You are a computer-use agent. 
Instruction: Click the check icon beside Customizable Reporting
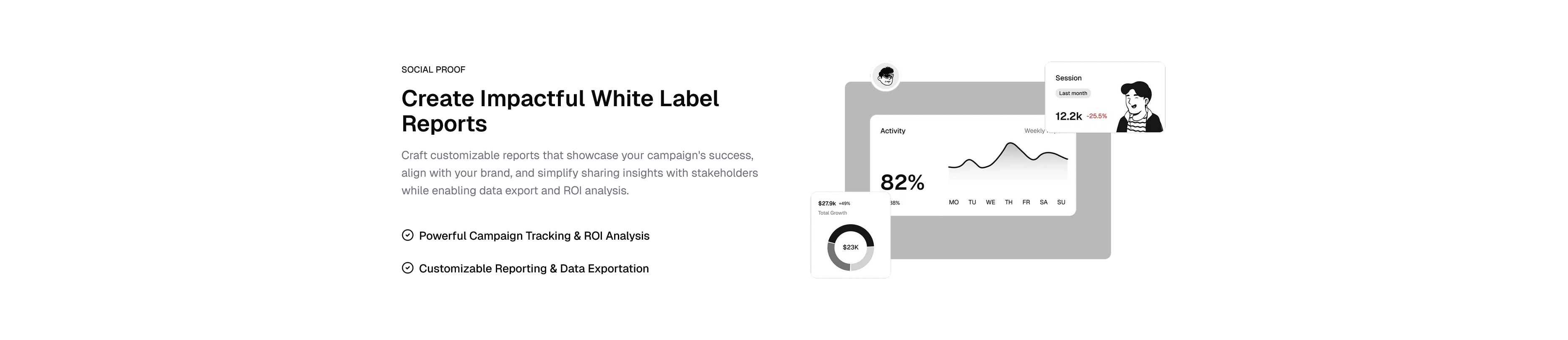point(407,268)
